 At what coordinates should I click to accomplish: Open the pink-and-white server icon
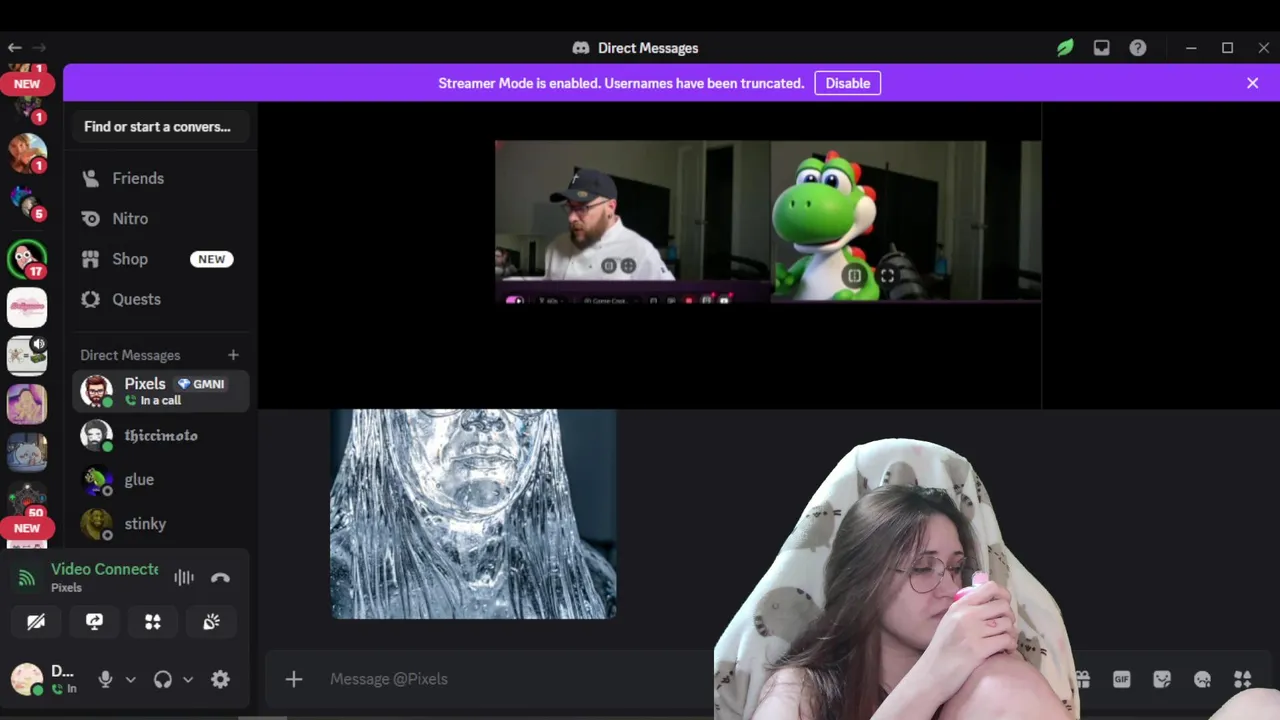[27, 308]
